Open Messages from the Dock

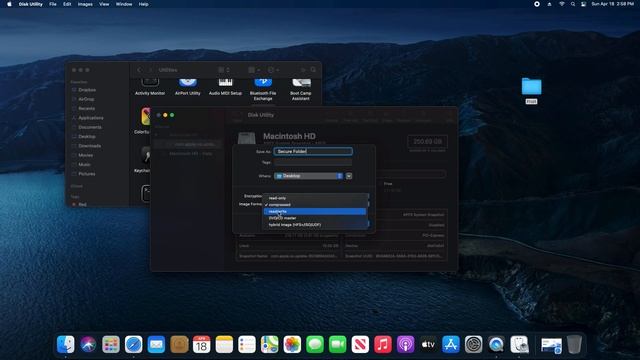tap(315, 345)
